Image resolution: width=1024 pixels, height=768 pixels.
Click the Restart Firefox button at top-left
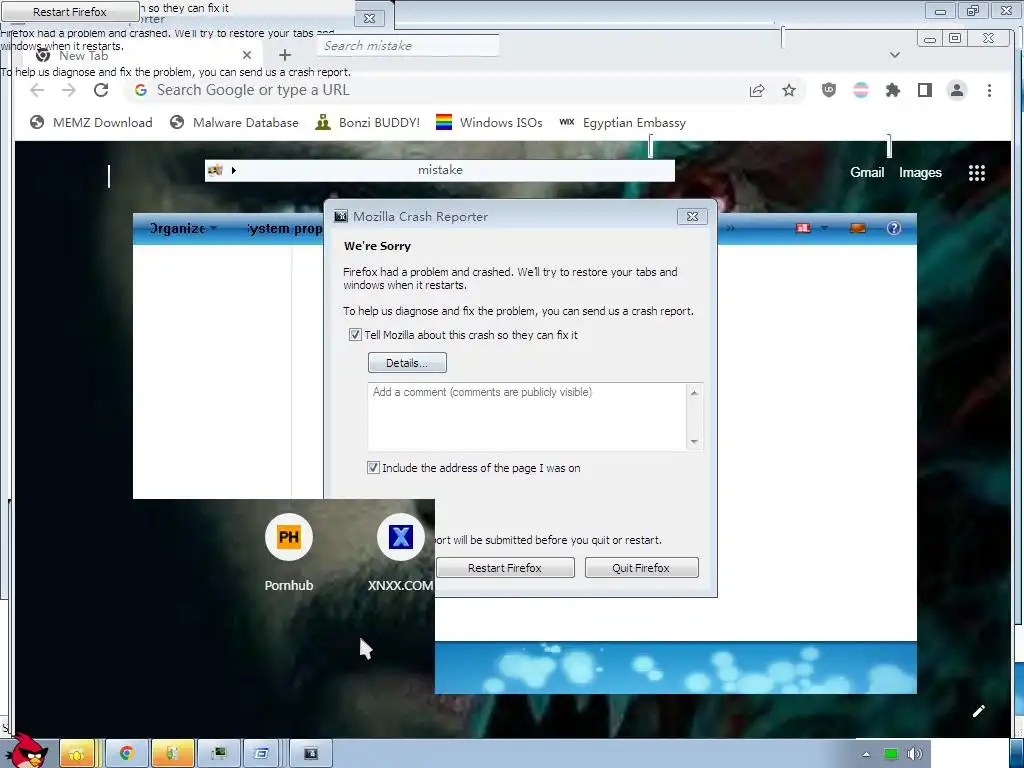click(x=70, y=12)
